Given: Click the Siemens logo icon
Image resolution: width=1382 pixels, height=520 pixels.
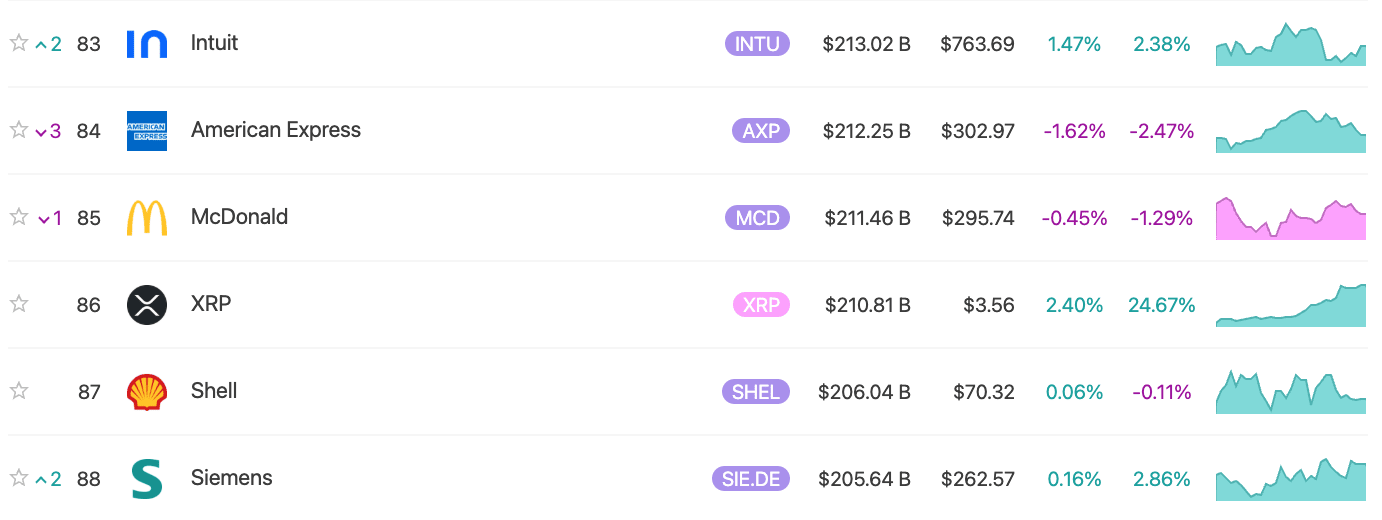Looking at the screenshot, I should pyautogui.click(x=147, y=479).
